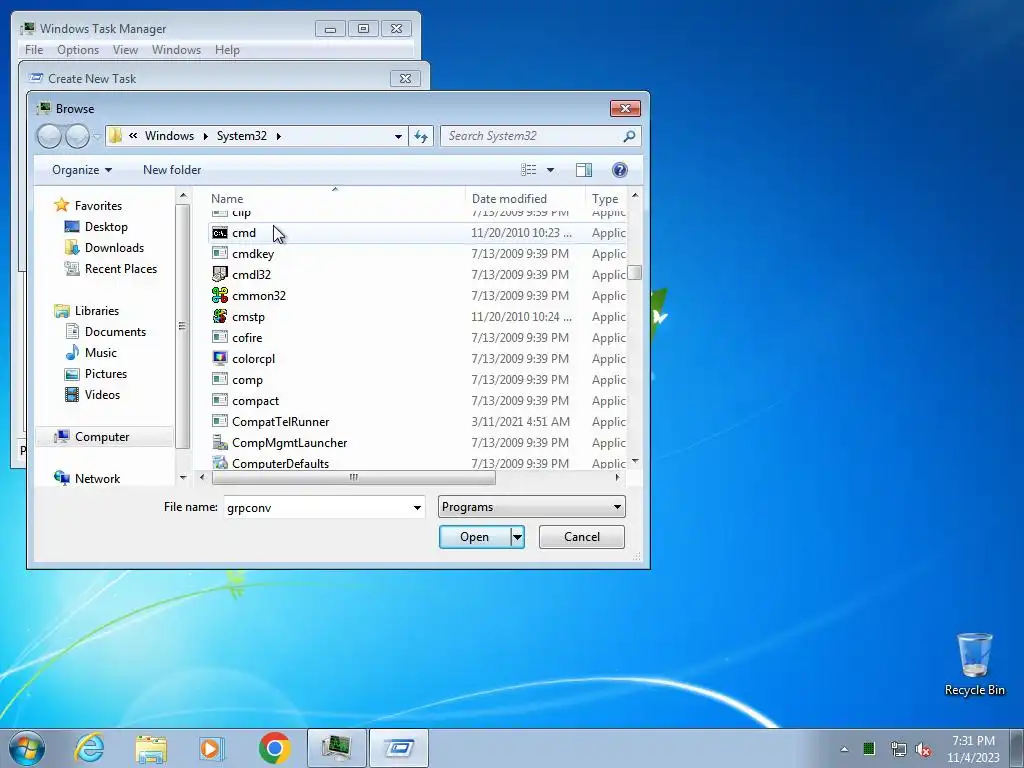Image resolution: width=1024 pixels, height=768 pixels.
Task: Select the cmstp file icon
Action: click(x=220, y=317)
